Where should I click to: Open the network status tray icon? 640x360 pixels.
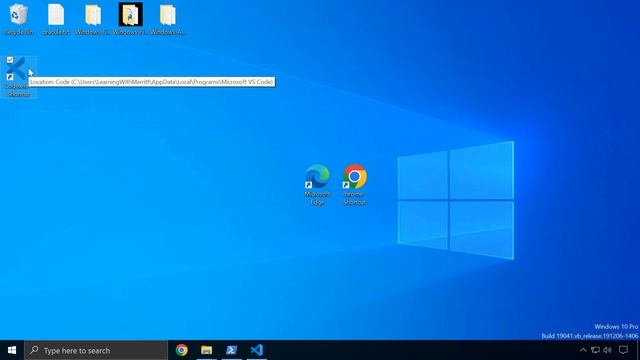coord(596,350)
